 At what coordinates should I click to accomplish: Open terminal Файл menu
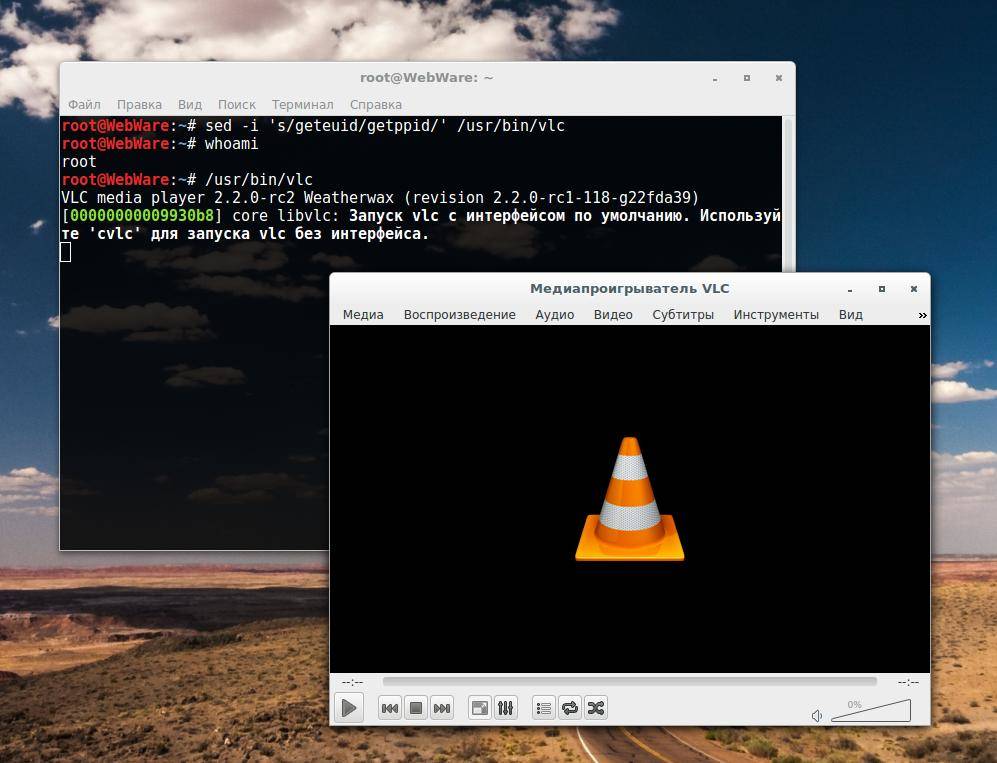[84, 104]
